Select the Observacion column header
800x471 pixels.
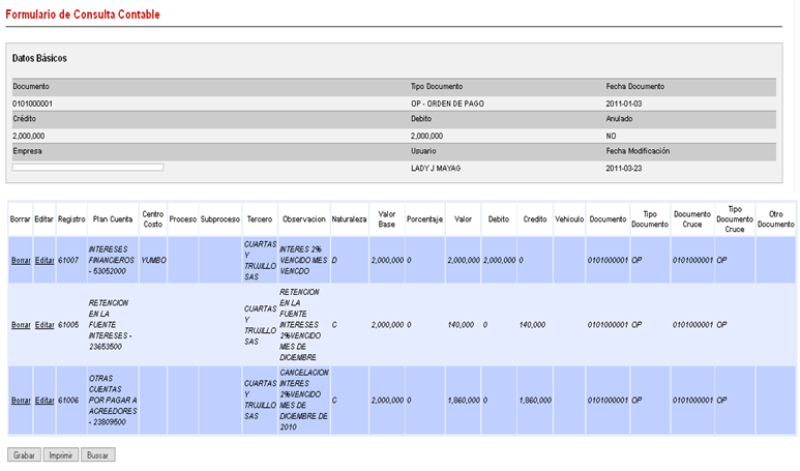tap(304, 218)
